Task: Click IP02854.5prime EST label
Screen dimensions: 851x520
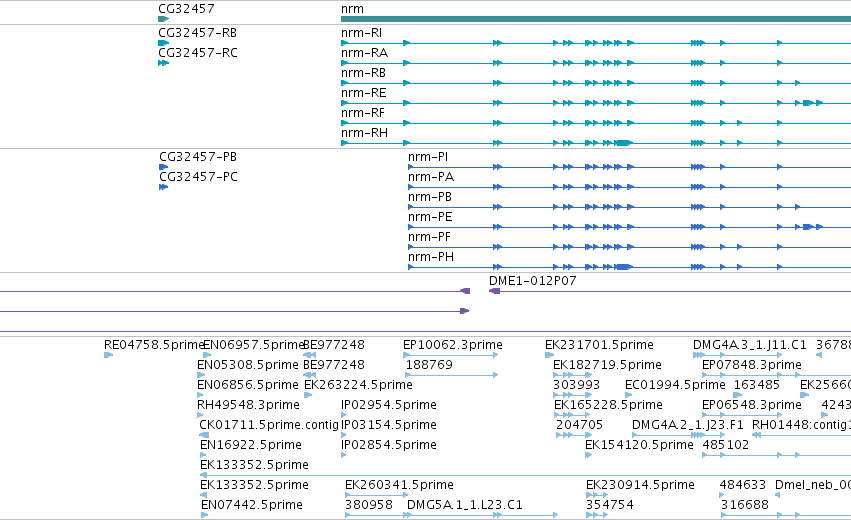Action: (389, 445)
